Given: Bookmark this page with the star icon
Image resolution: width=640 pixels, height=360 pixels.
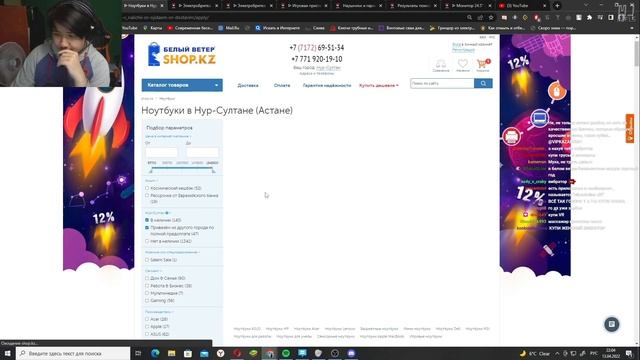Looking at the screenshot, I should [x=491, y=18].
